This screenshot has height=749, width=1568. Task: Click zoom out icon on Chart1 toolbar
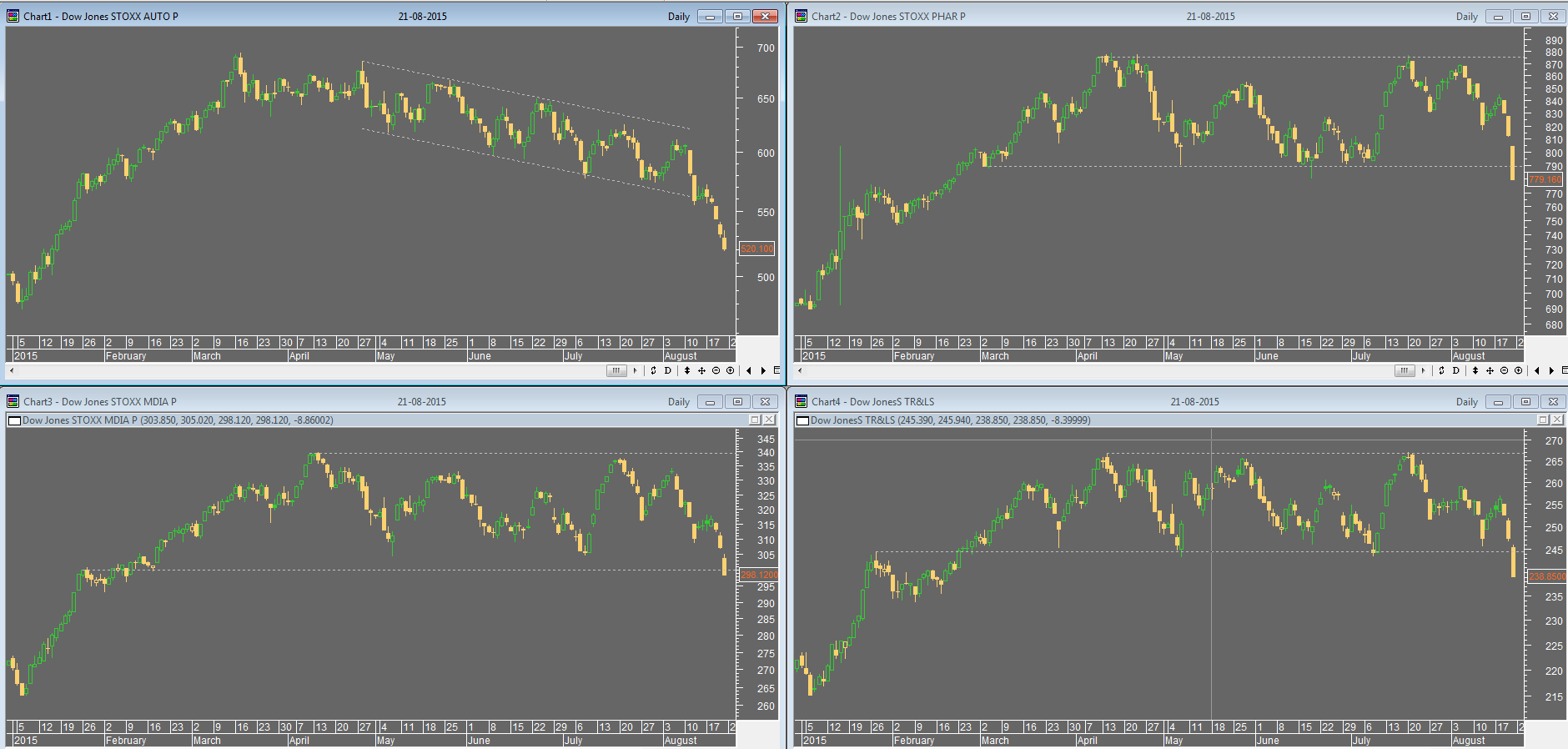tap(716, 370)
